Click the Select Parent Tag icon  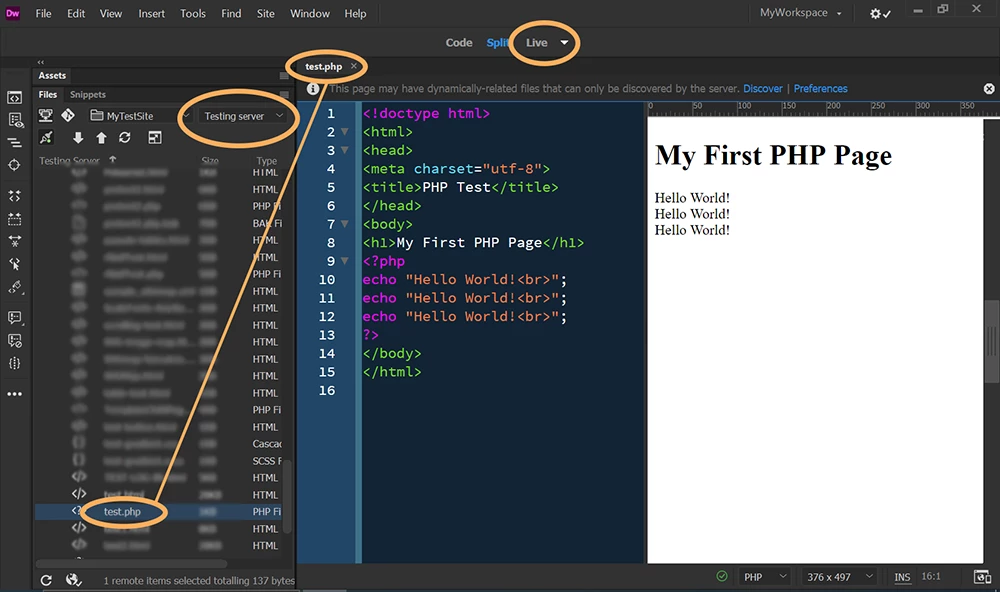tap(15, 264)
